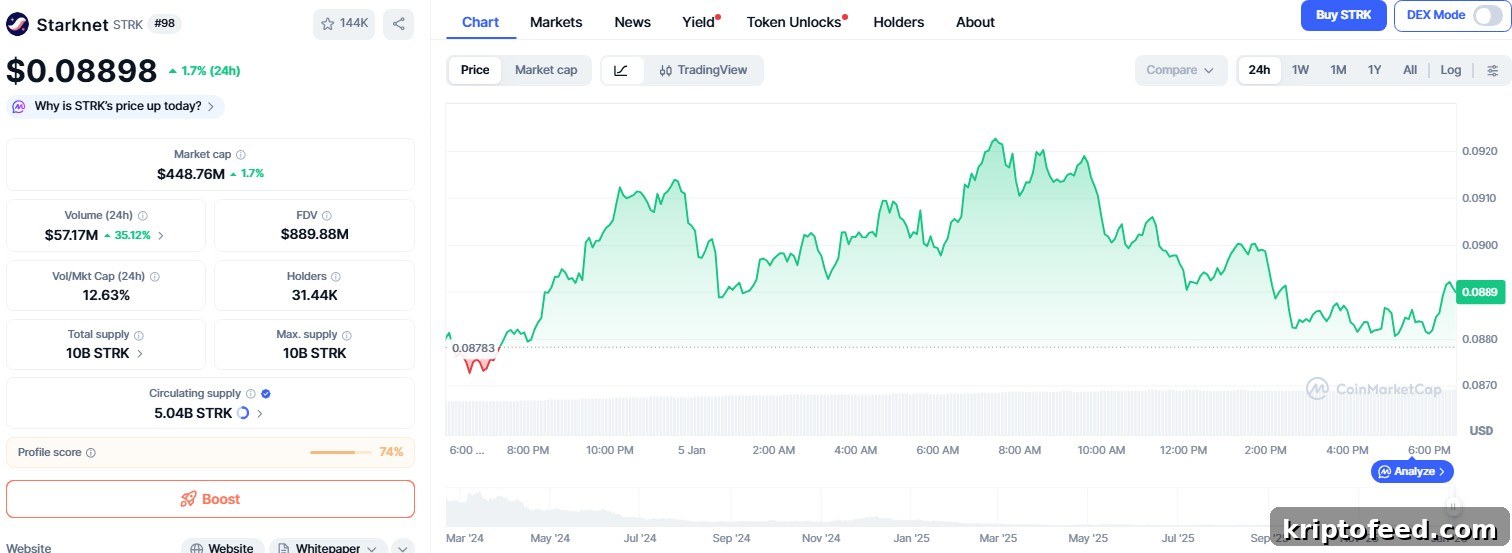Click the document icon on Whitepaper

[x=284, y=548]
